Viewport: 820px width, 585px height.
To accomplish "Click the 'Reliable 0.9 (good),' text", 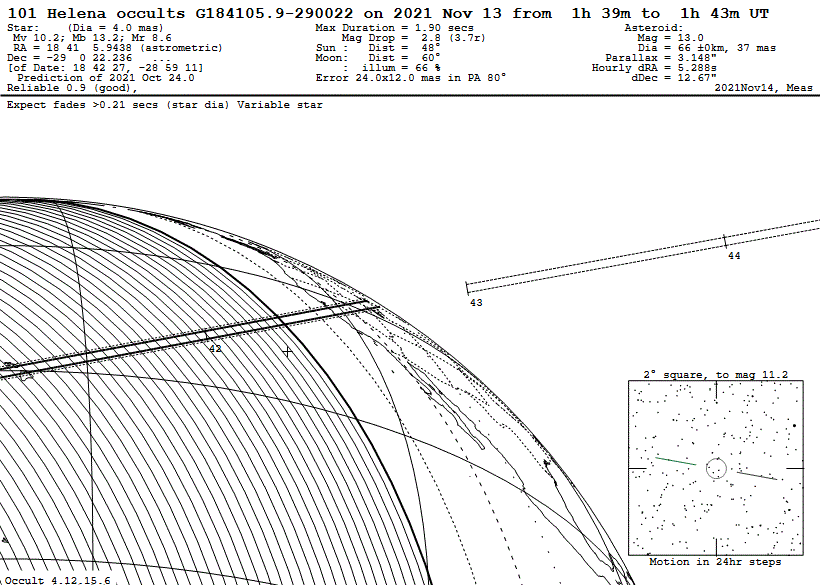I will coord(72,88).
